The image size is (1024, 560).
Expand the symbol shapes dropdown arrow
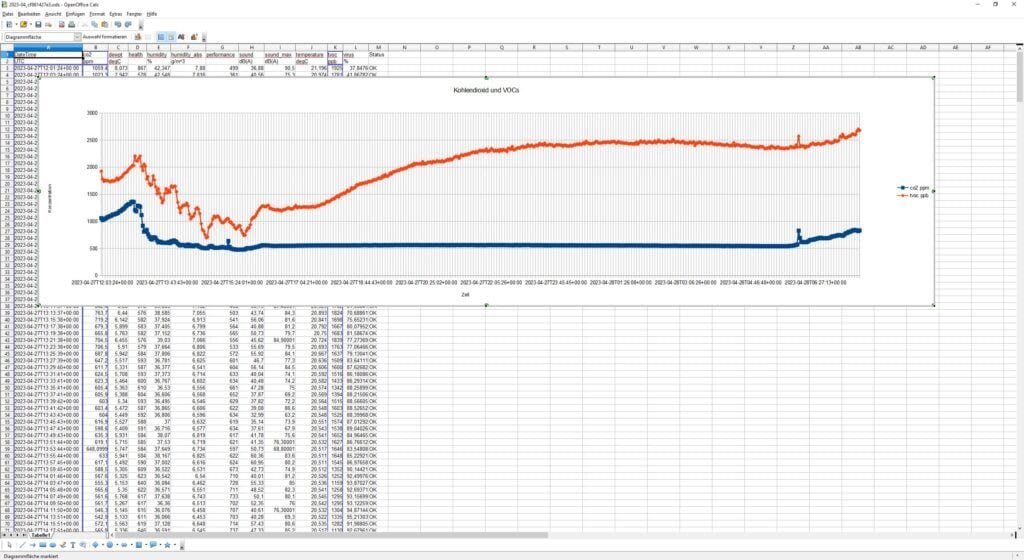pos(117,545)
